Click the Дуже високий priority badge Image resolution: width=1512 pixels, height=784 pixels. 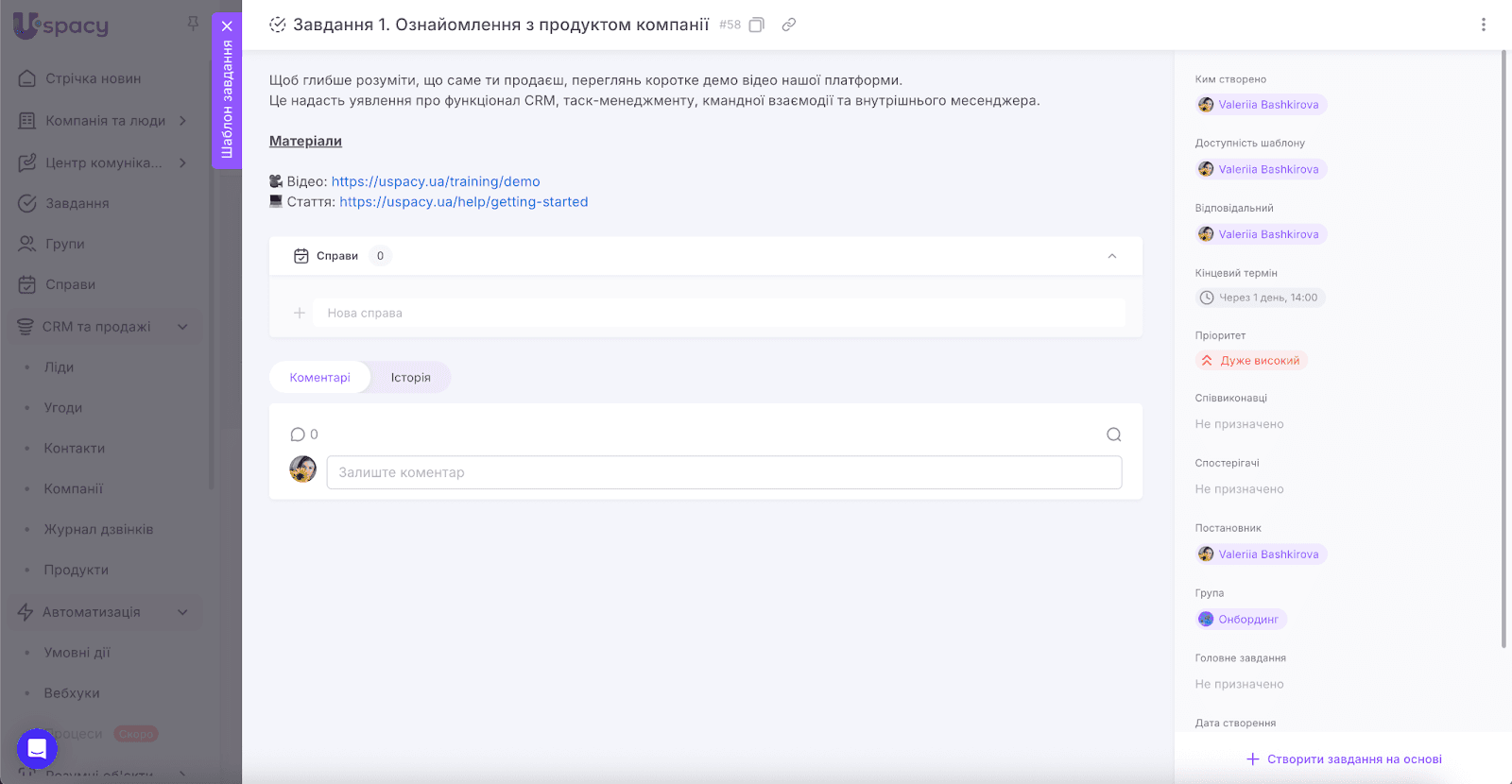click(x=1251, y=361)
